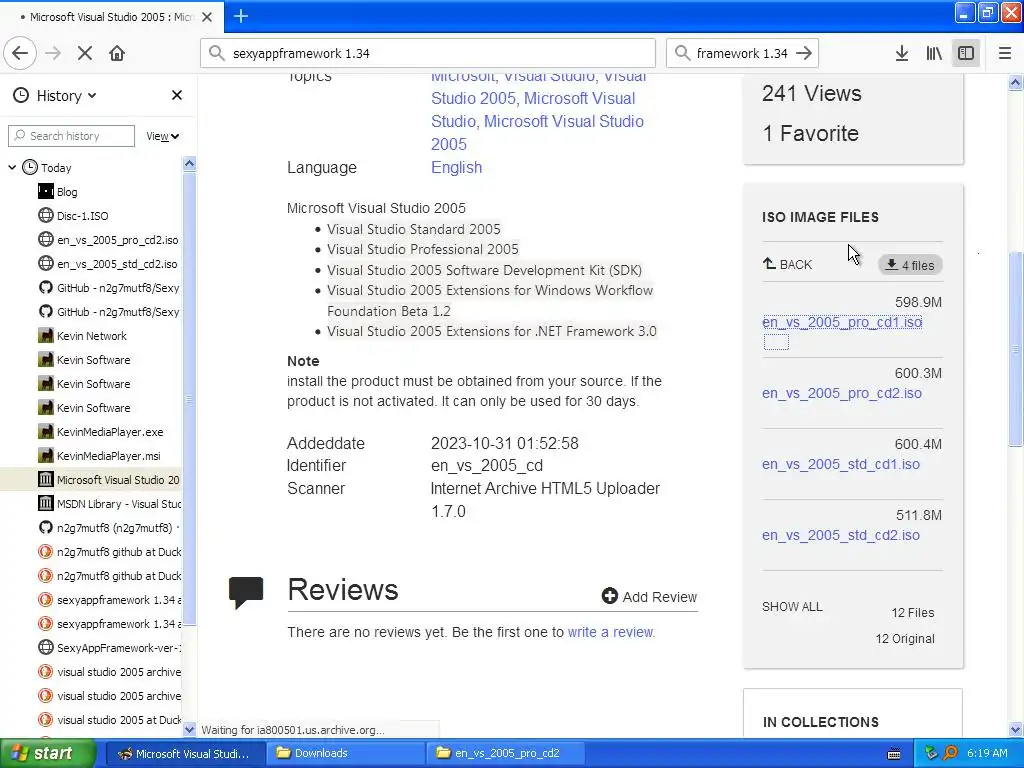Click the keyboard icon in taskbar
The width and height of the screenshot is (1024, 768).
[x=894, y=754]
